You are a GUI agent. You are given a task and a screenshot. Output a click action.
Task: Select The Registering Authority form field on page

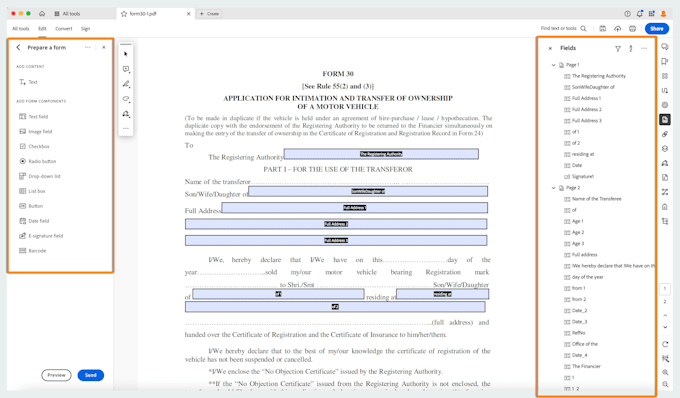pyautogui.click(x=381, y=154)
